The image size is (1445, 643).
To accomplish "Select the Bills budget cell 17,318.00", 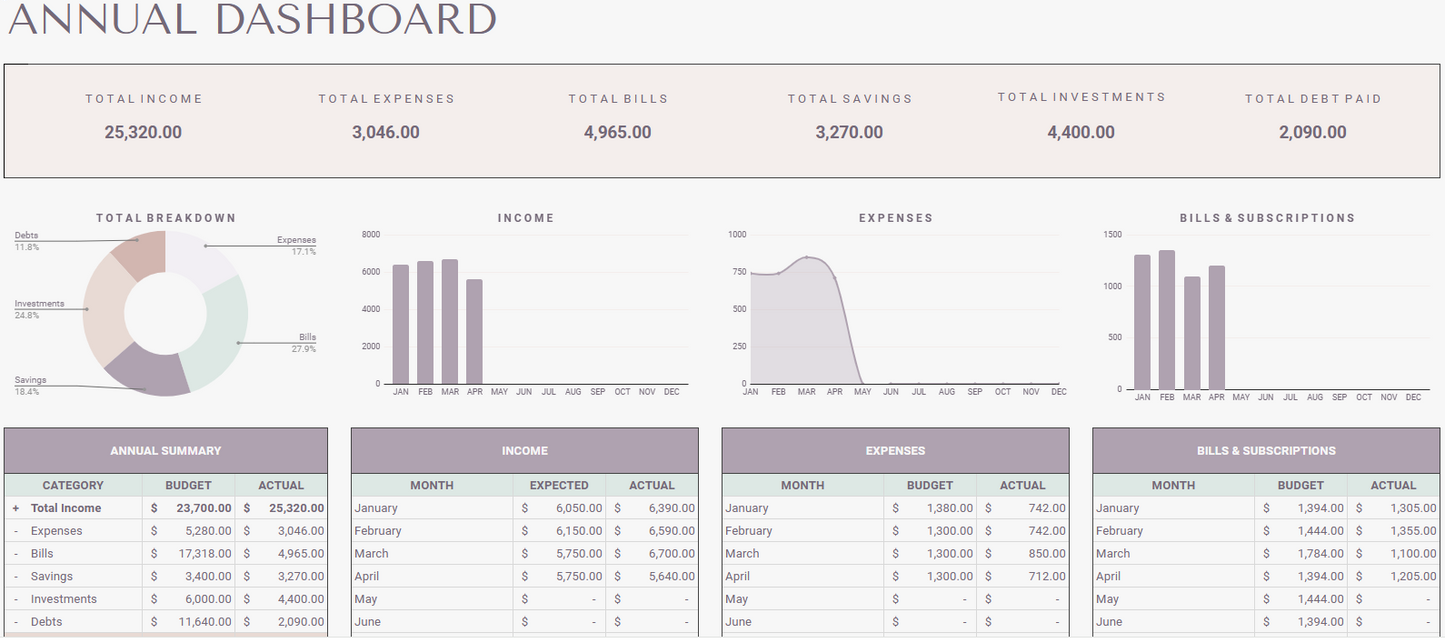I will (x=191, y=554).
